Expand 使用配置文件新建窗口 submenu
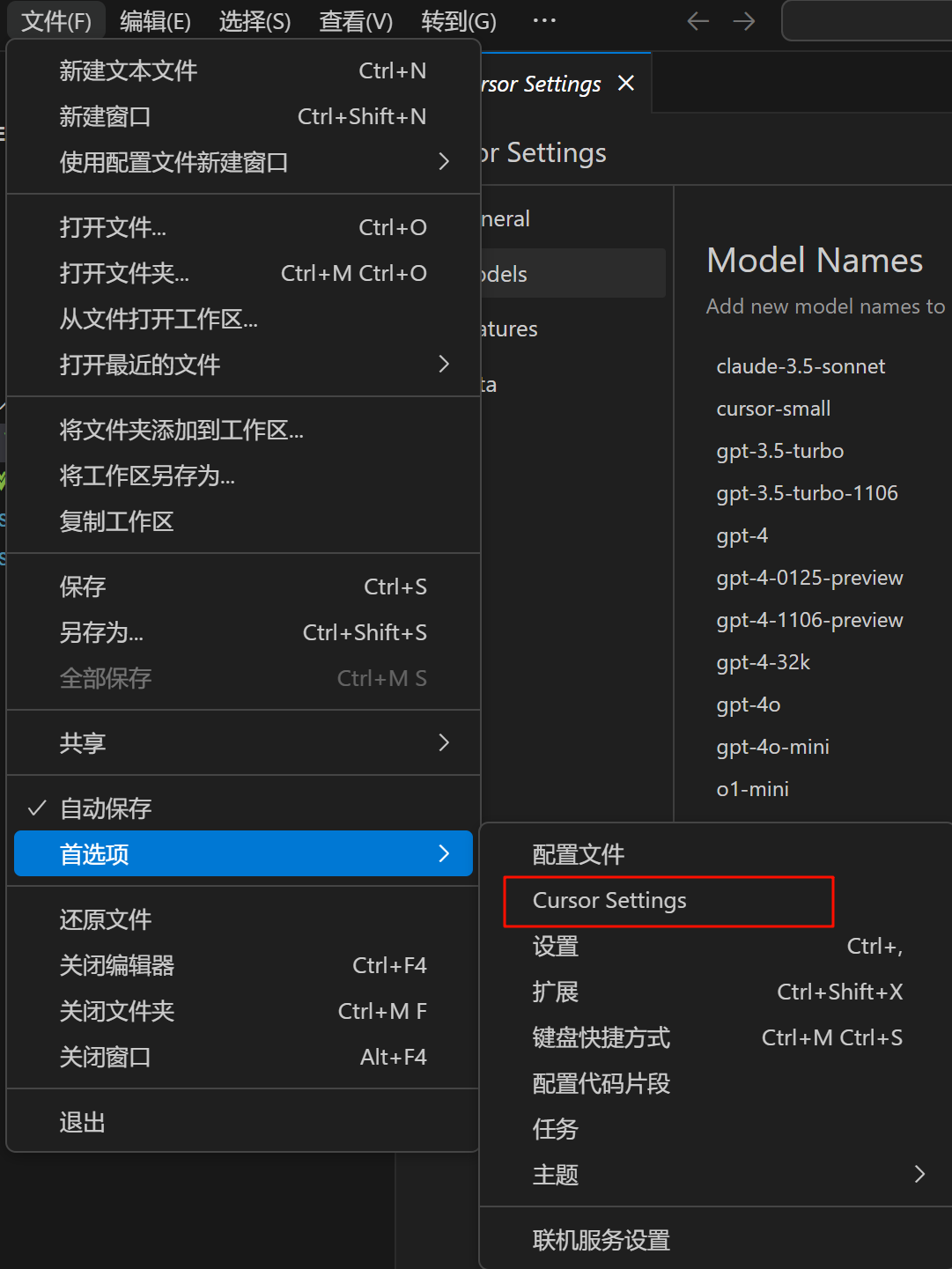The height and width of the screenshot is (1269, 952). coord(243,162)
